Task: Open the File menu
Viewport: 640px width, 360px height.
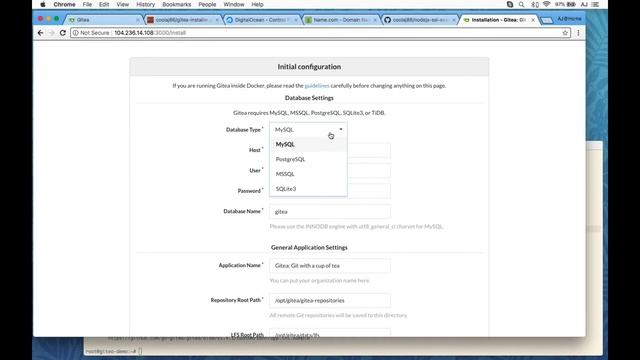Action: [87, 4]
